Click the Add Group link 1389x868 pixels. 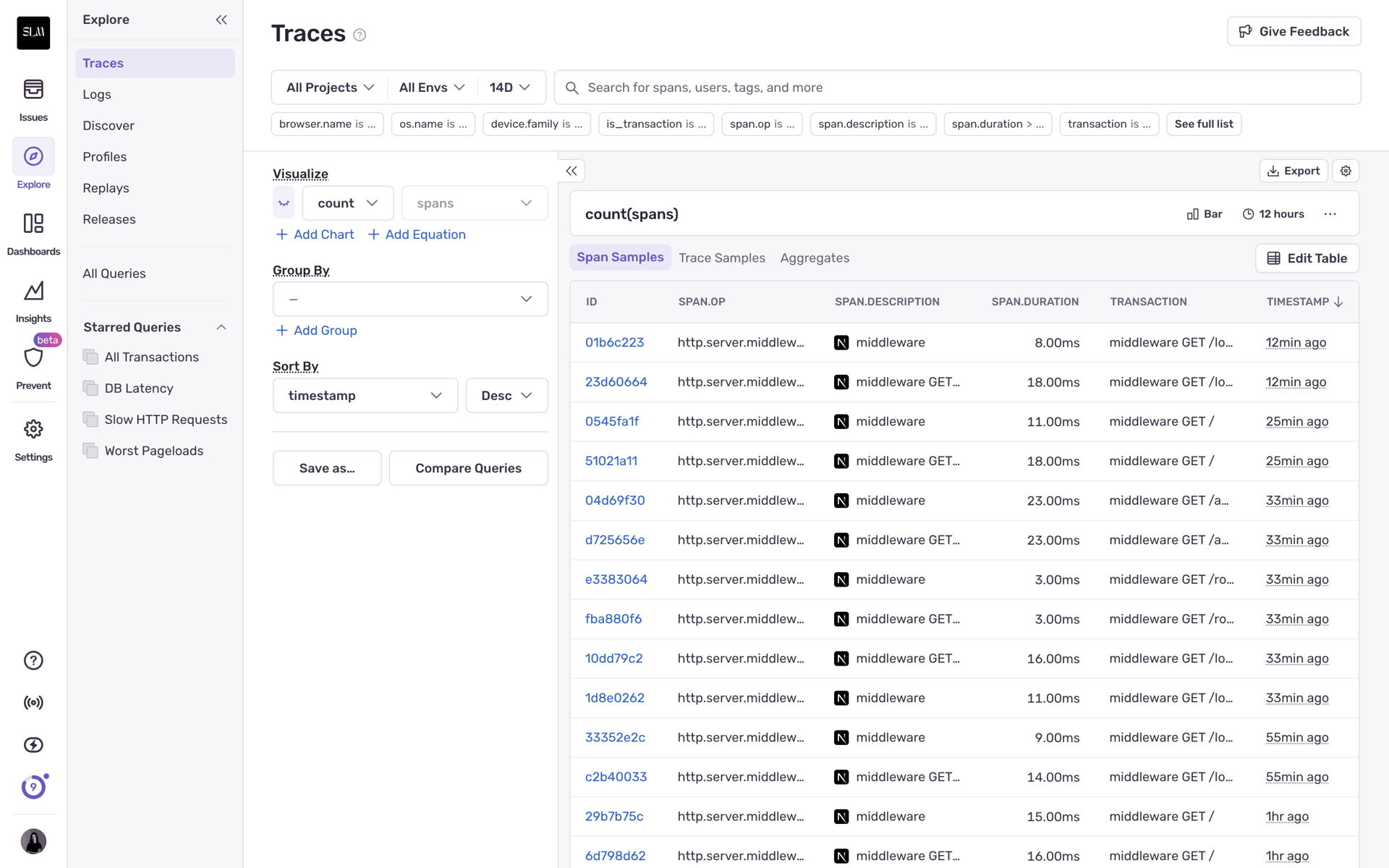point(317,331)
